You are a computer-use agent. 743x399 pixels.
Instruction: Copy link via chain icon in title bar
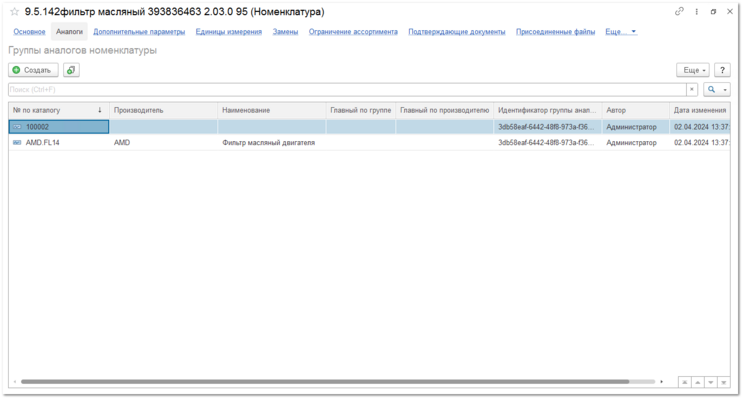pyautogui.click(x=679, y=11)
